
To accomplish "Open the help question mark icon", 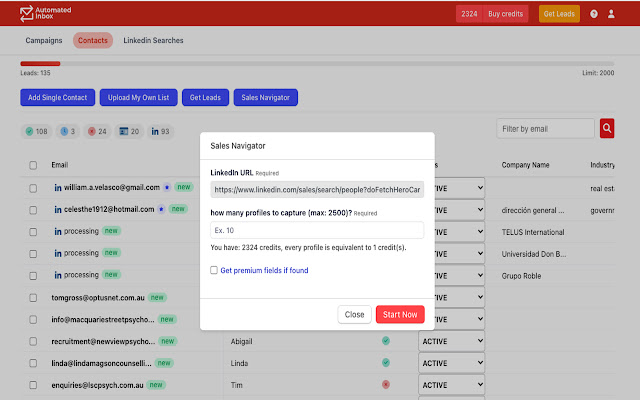I will pos(594,14).
